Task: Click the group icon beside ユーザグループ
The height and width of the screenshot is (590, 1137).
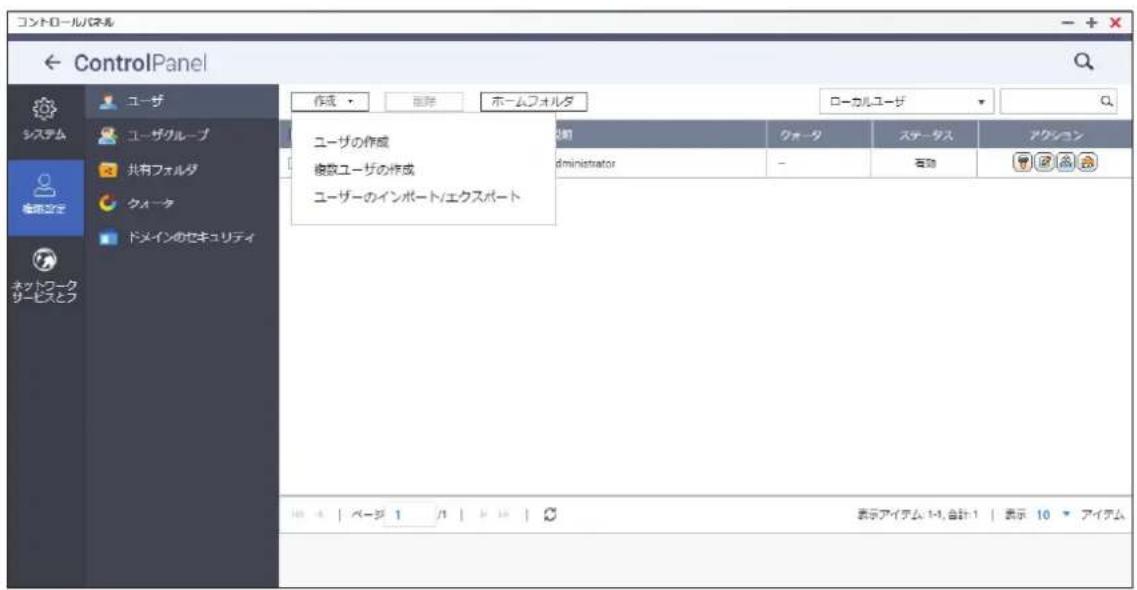Action: click(x=107, y=135)
